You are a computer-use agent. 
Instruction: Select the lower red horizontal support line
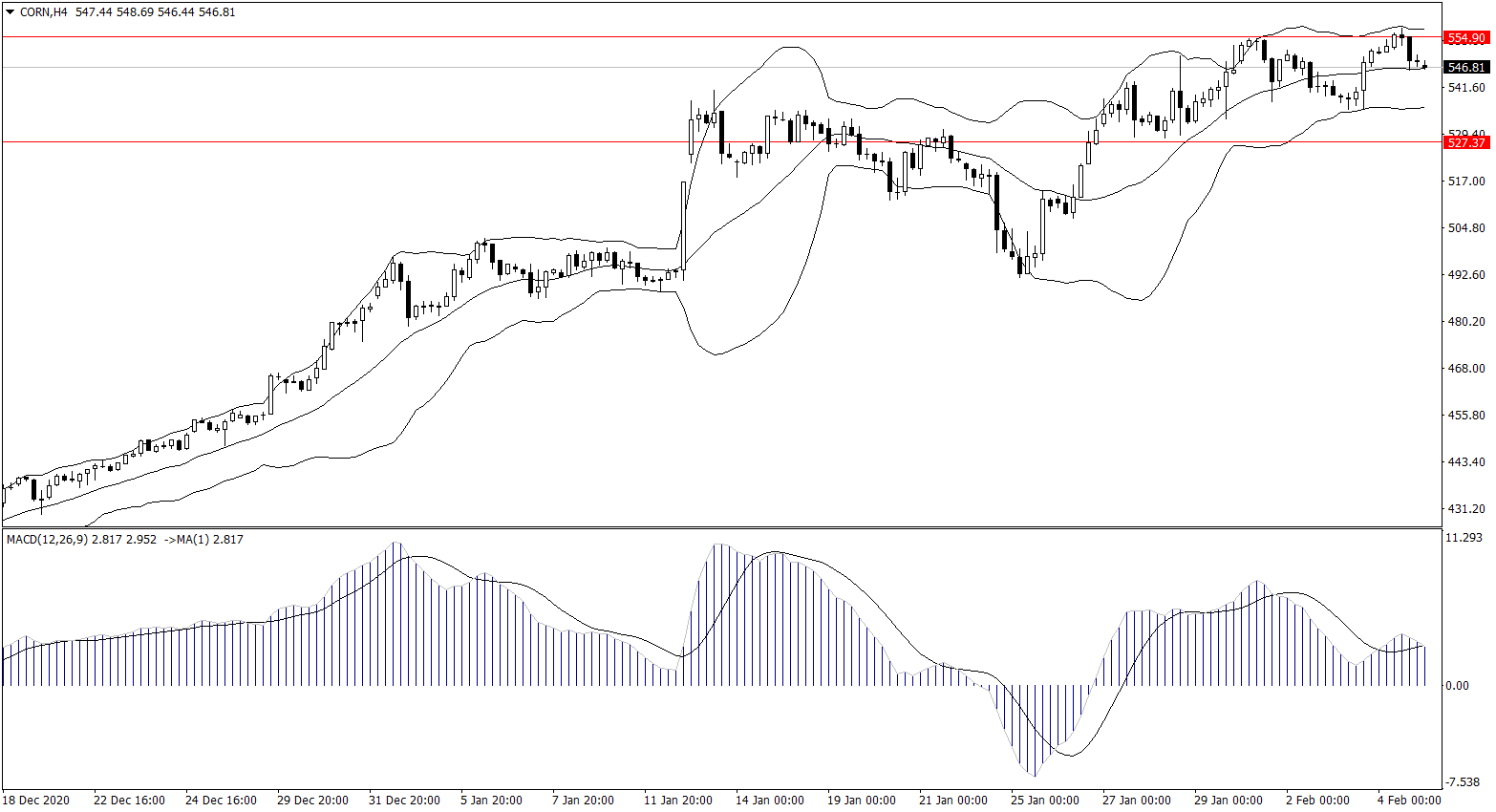pyautogui.click(x=382, y=141)
